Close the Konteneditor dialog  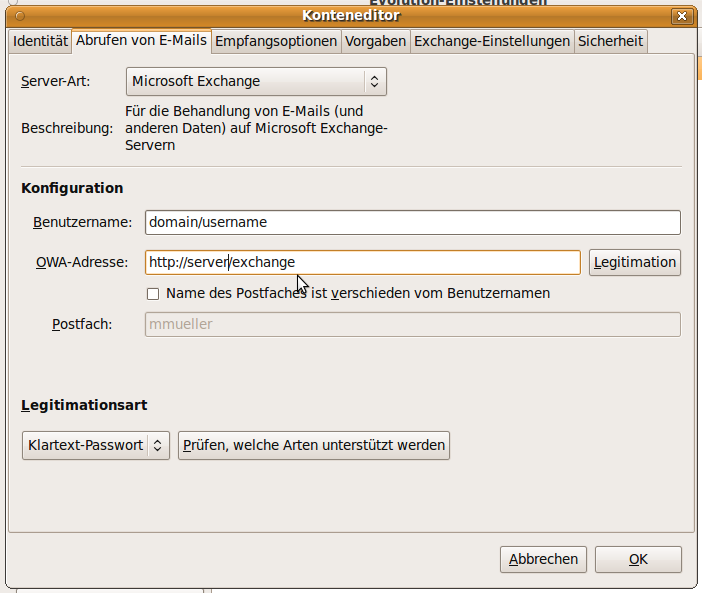coord(681,16)
